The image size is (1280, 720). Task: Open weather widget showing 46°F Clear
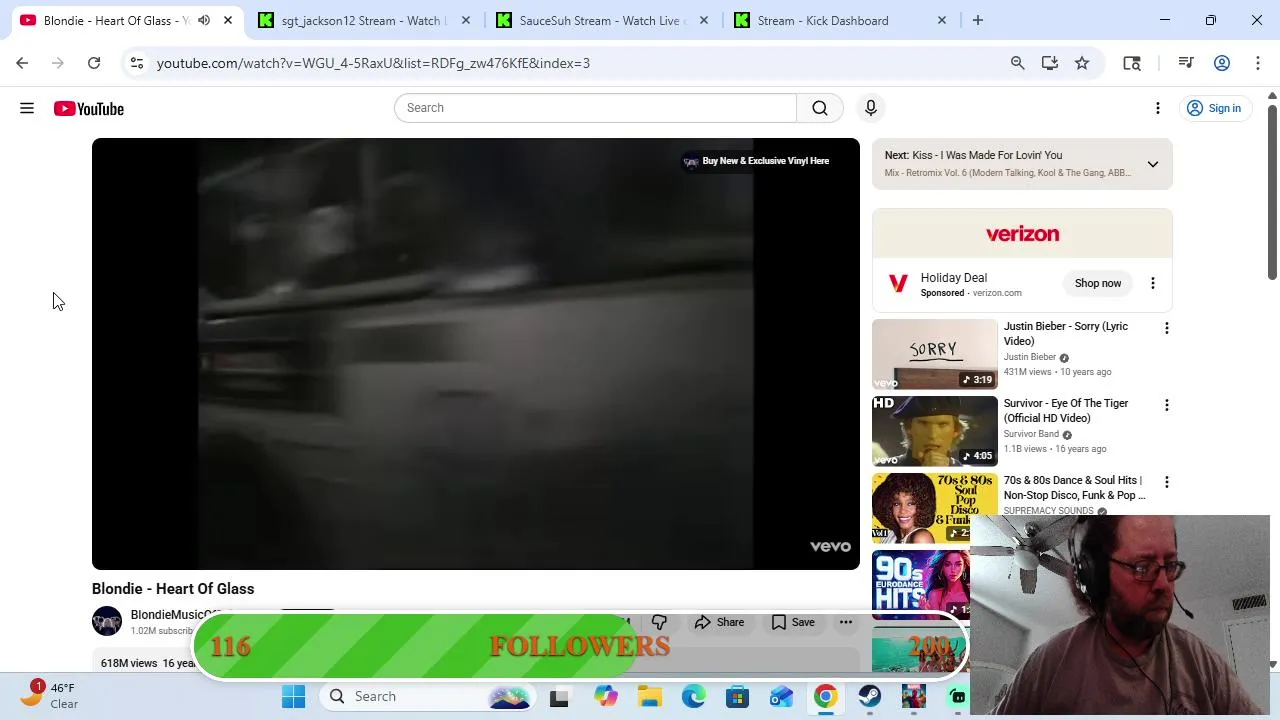[50, 695]
